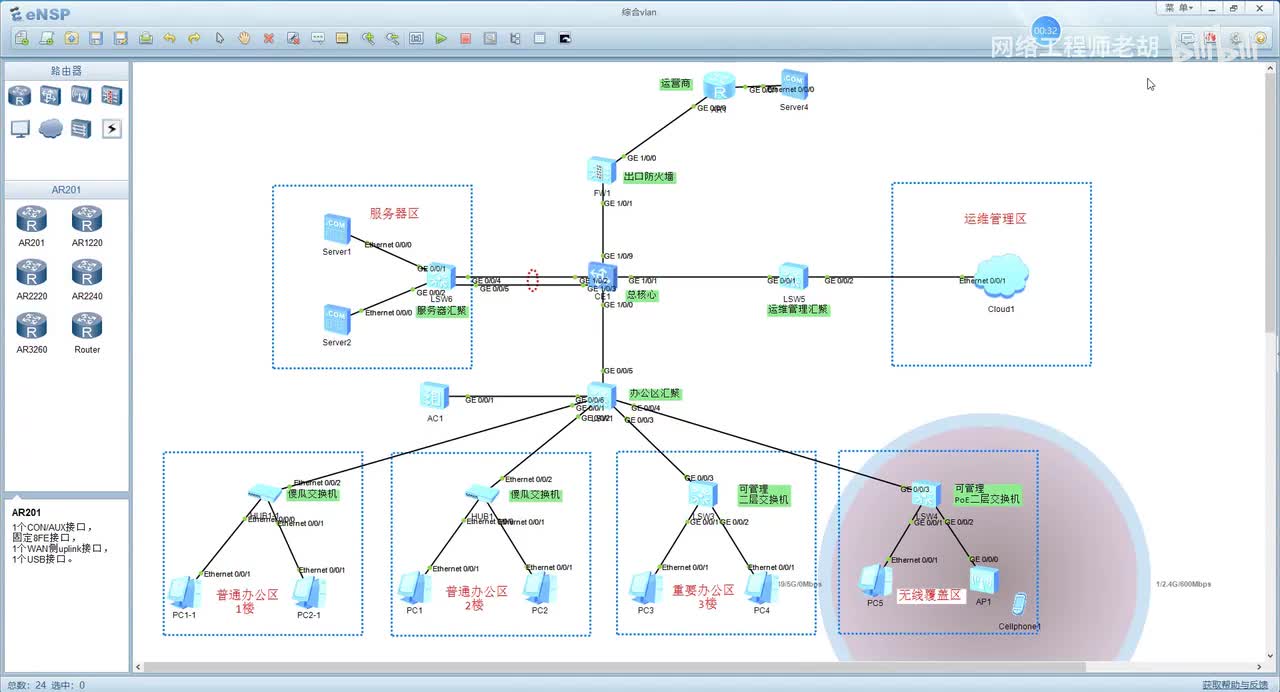The height and width of the screenshot is (692, 1280).
Task: Select the SW3 managed switch
Action: 702,494
